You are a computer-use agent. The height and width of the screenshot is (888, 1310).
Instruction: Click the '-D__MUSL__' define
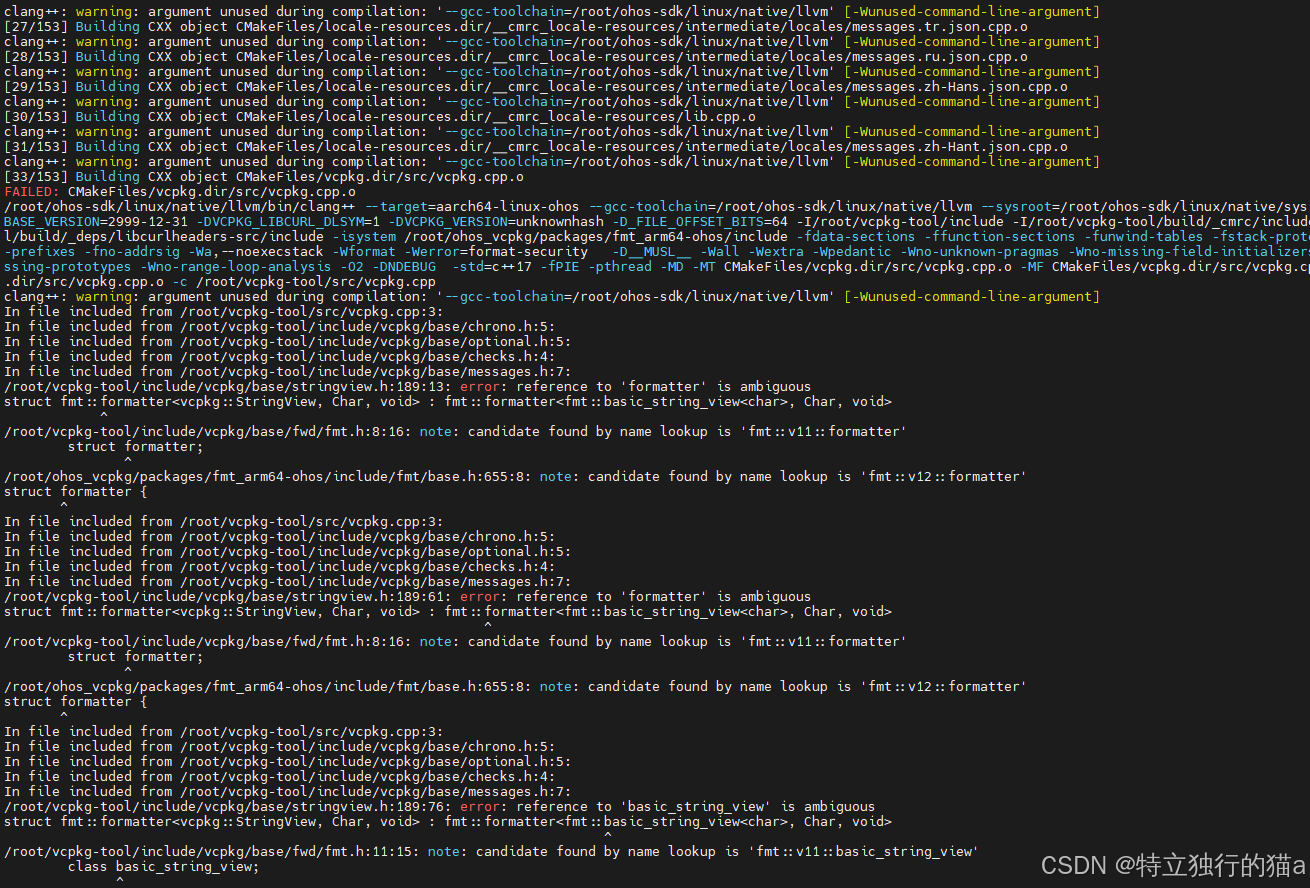pos(652,252)
